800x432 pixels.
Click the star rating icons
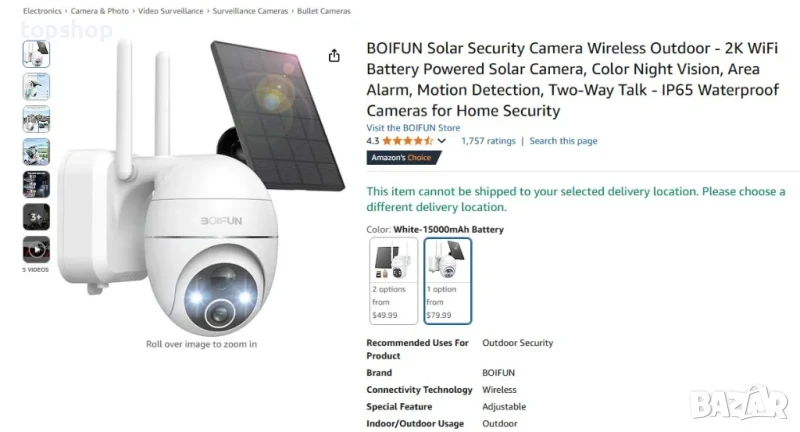point(408,141)
